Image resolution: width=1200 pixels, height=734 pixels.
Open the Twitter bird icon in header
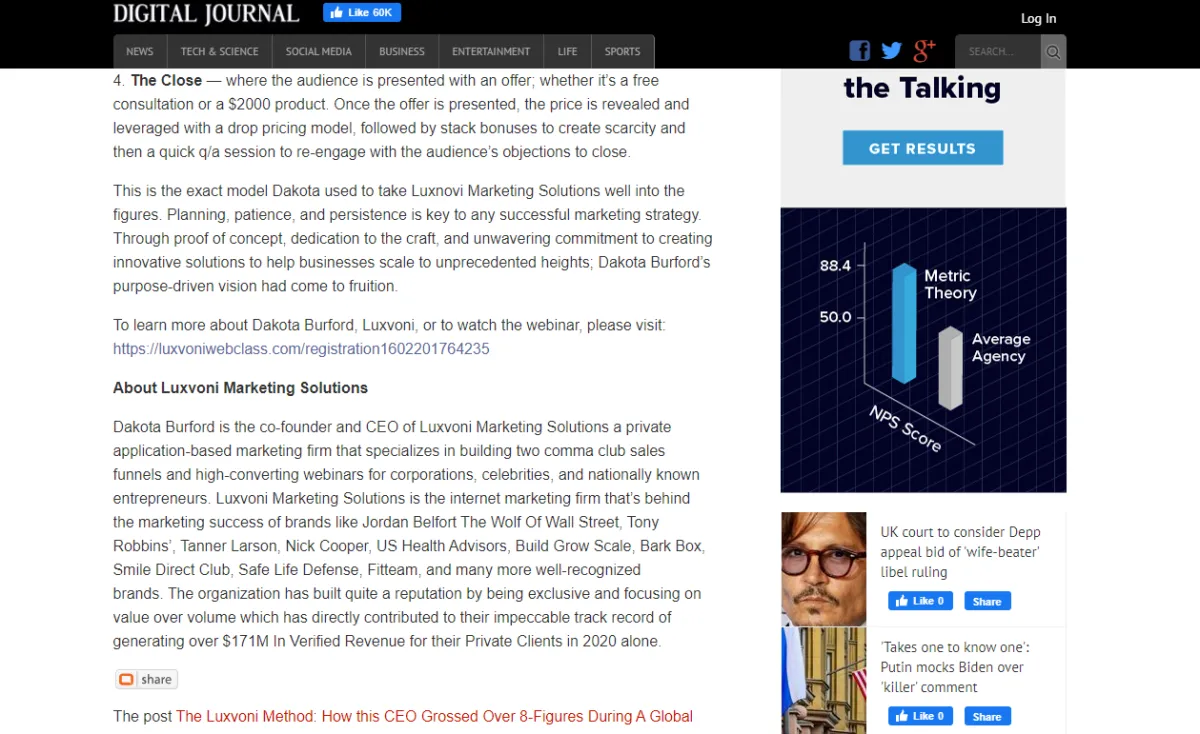891,51
